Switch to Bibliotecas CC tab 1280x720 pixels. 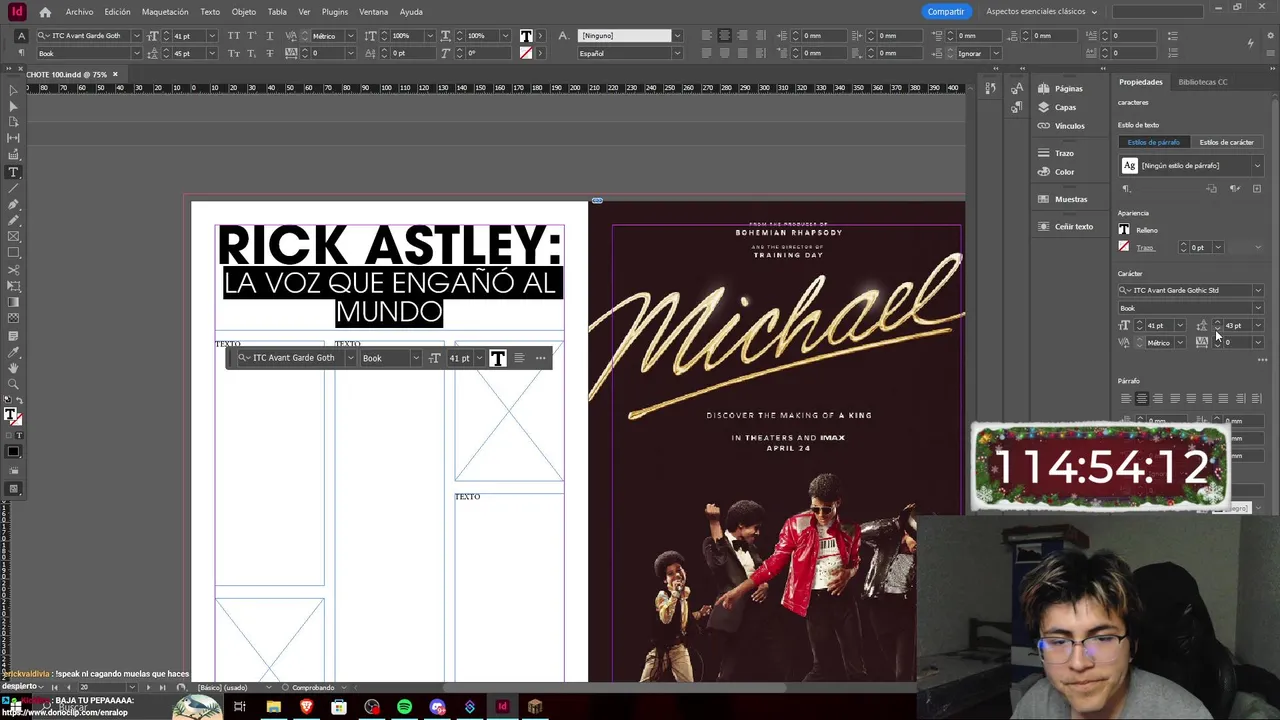pos(1203,82)
